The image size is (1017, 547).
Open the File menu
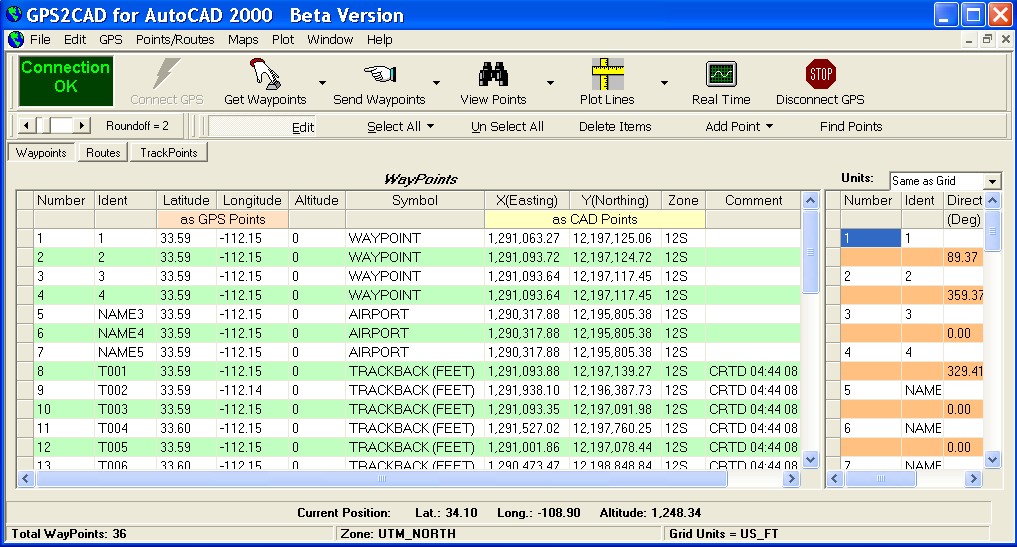point(40,40)
